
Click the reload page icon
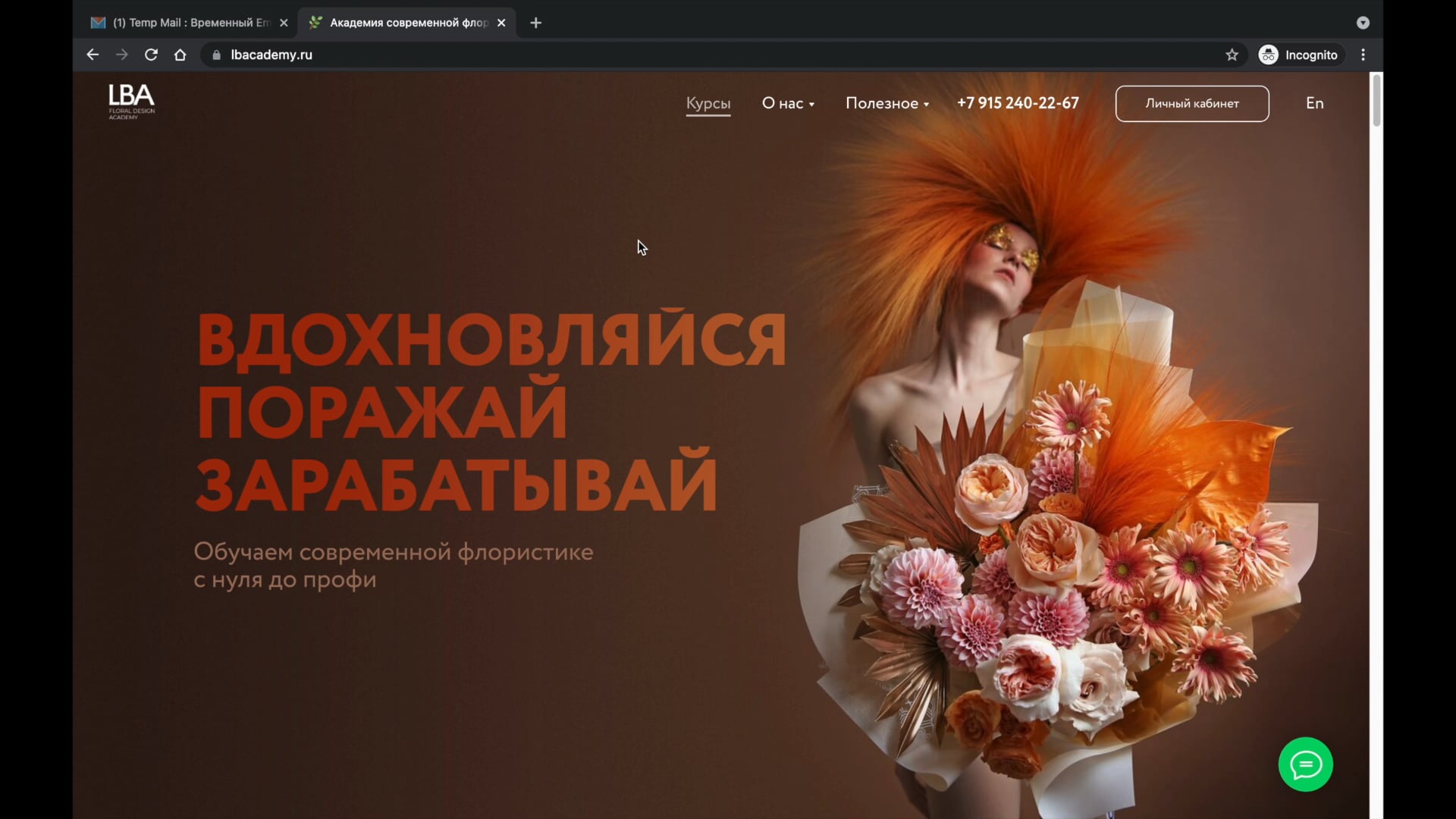pos(151,55)
